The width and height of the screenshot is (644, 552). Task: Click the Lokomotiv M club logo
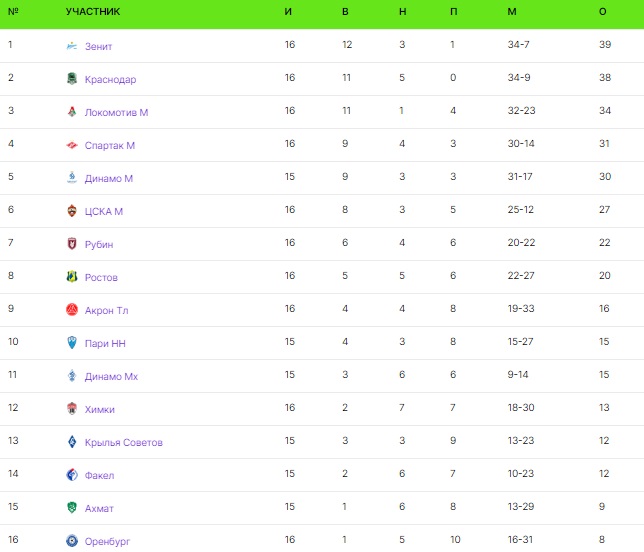(71, 112)
